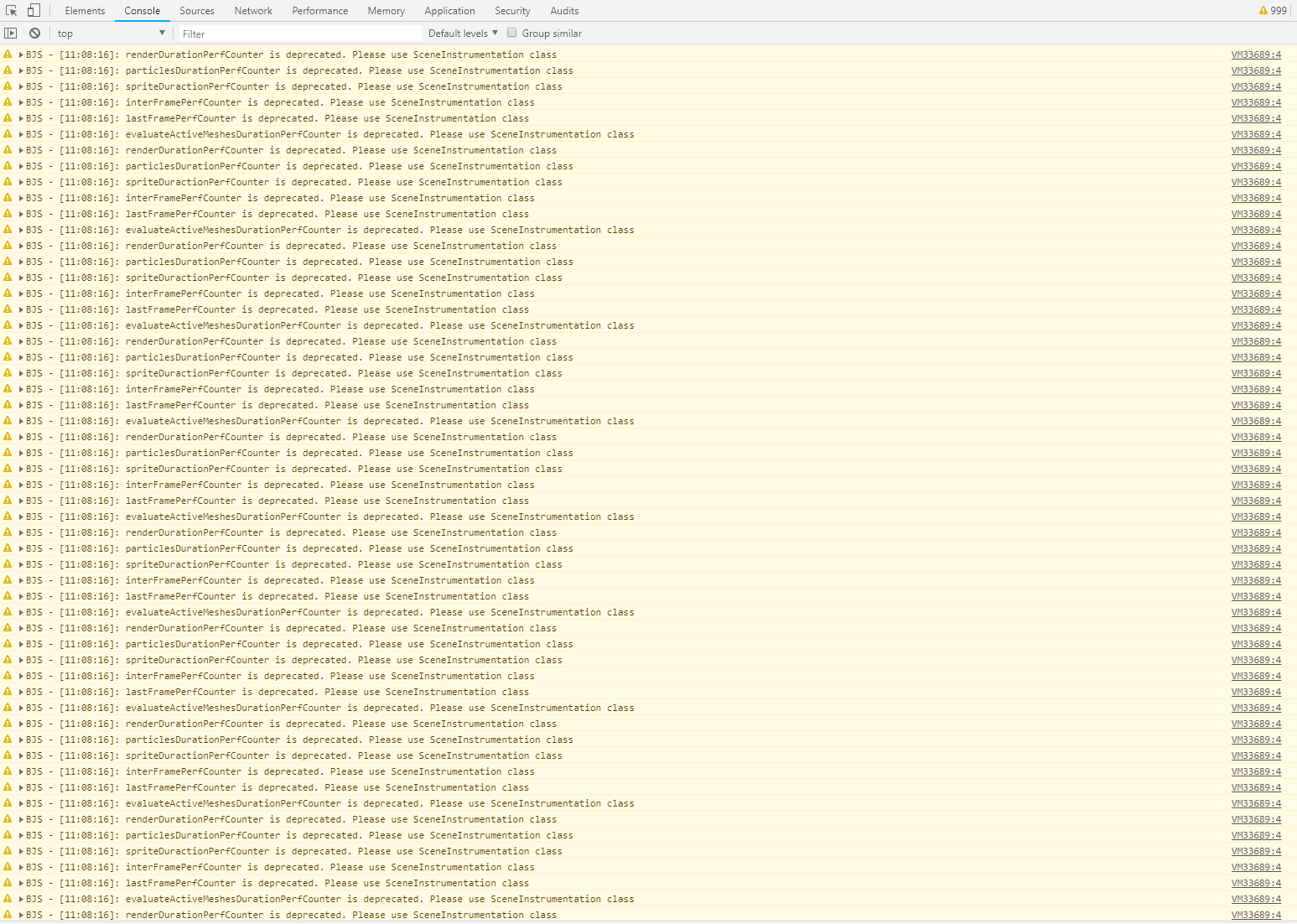Go to the Performance tab
This screenshot has height=924, width=1297.
320,11
